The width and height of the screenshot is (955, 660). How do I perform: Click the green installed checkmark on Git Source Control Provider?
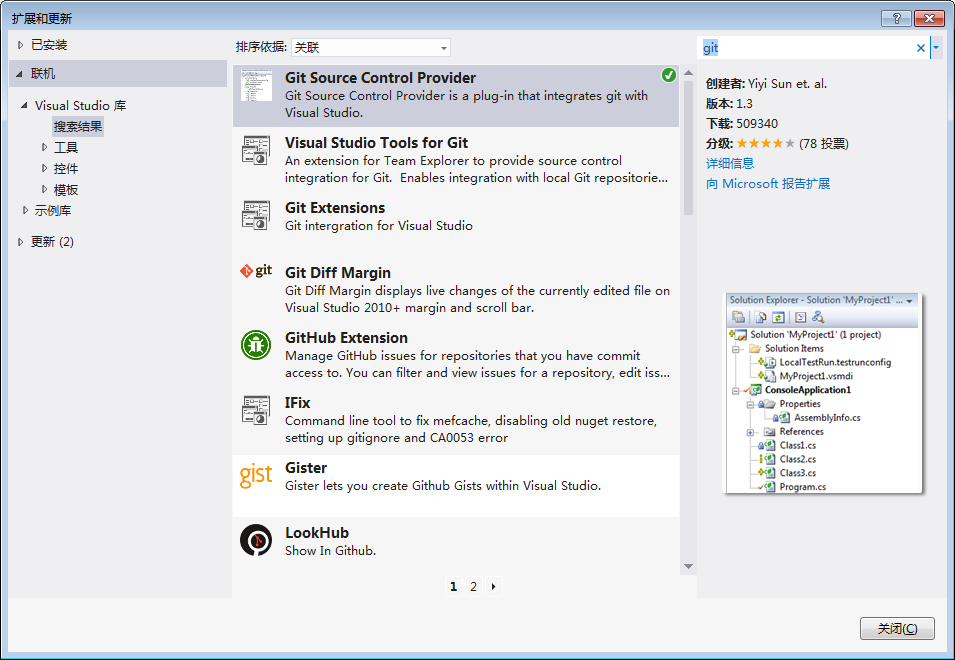tap(669, 75)
